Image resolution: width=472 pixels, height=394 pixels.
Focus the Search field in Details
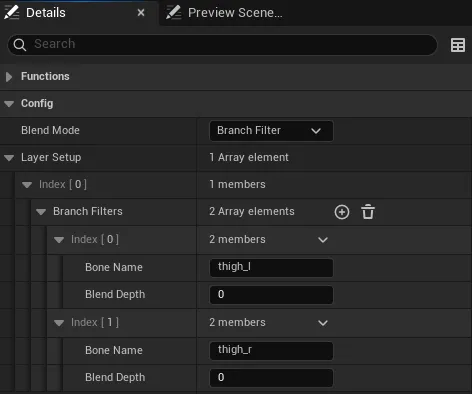point(222,45)
